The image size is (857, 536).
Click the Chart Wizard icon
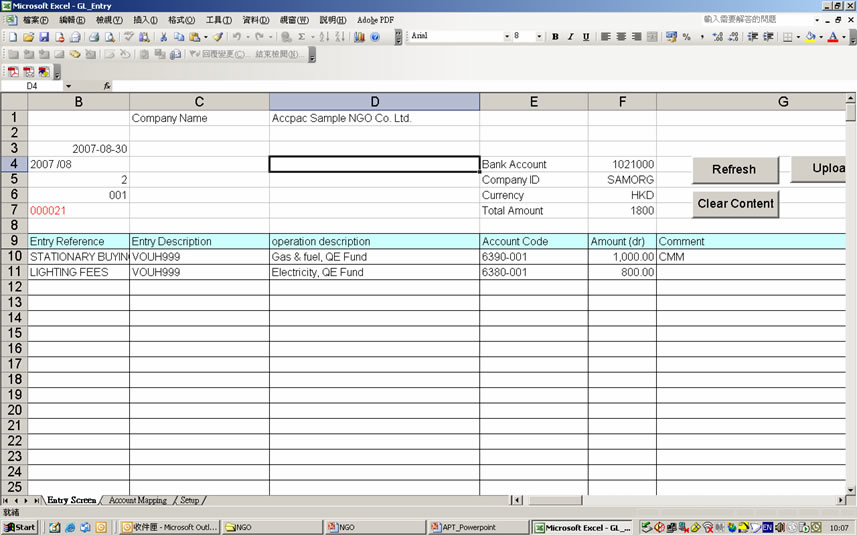359,37
